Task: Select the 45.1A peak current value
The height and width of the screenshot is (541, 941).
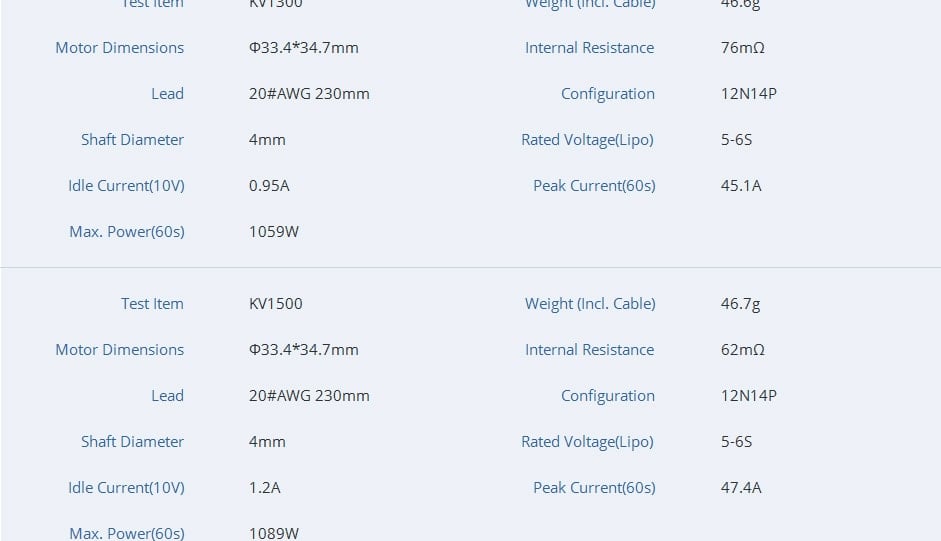Action: (741, 186)
